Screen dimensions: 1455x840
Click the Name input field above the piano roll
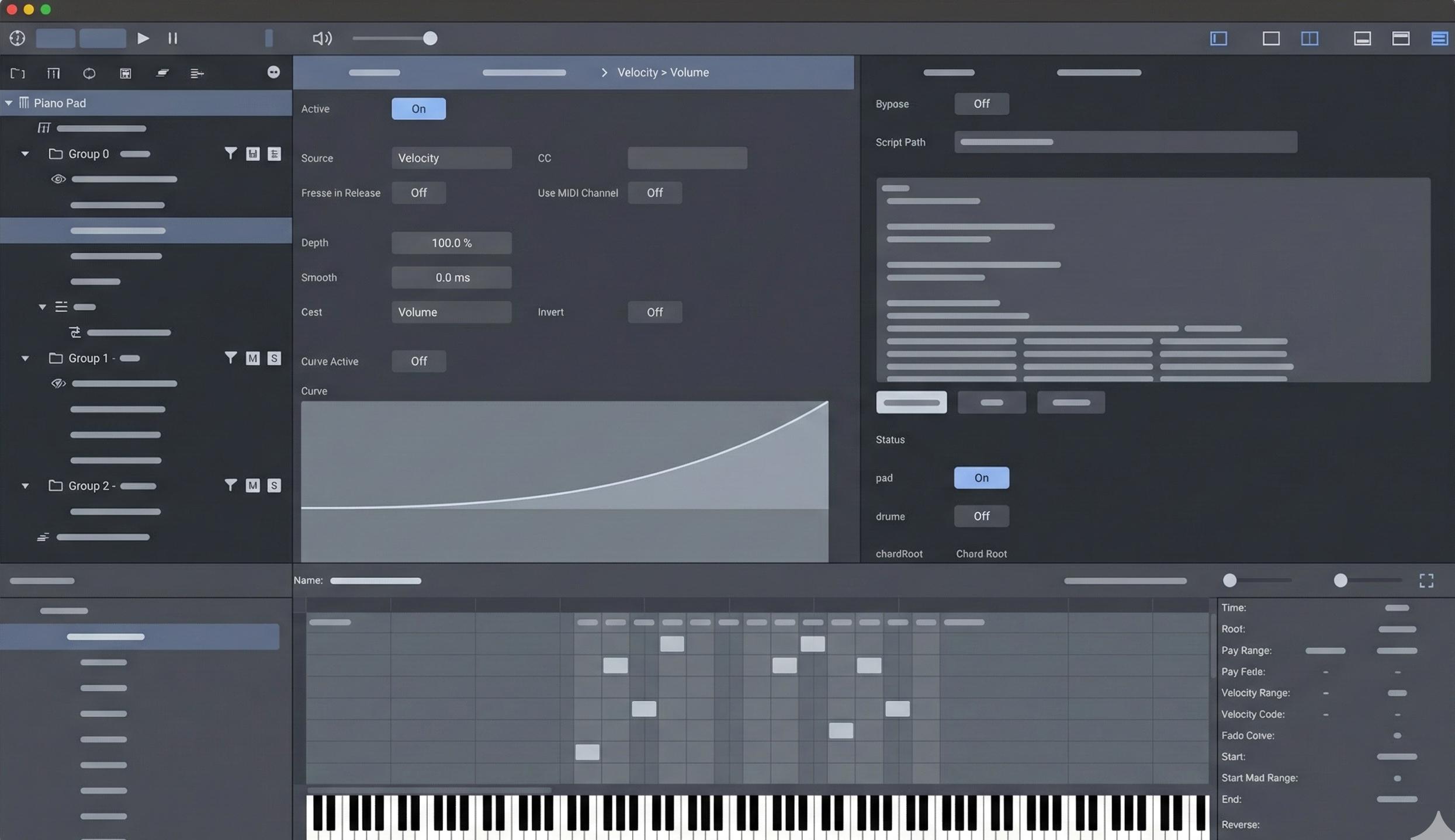pos(376,580)
